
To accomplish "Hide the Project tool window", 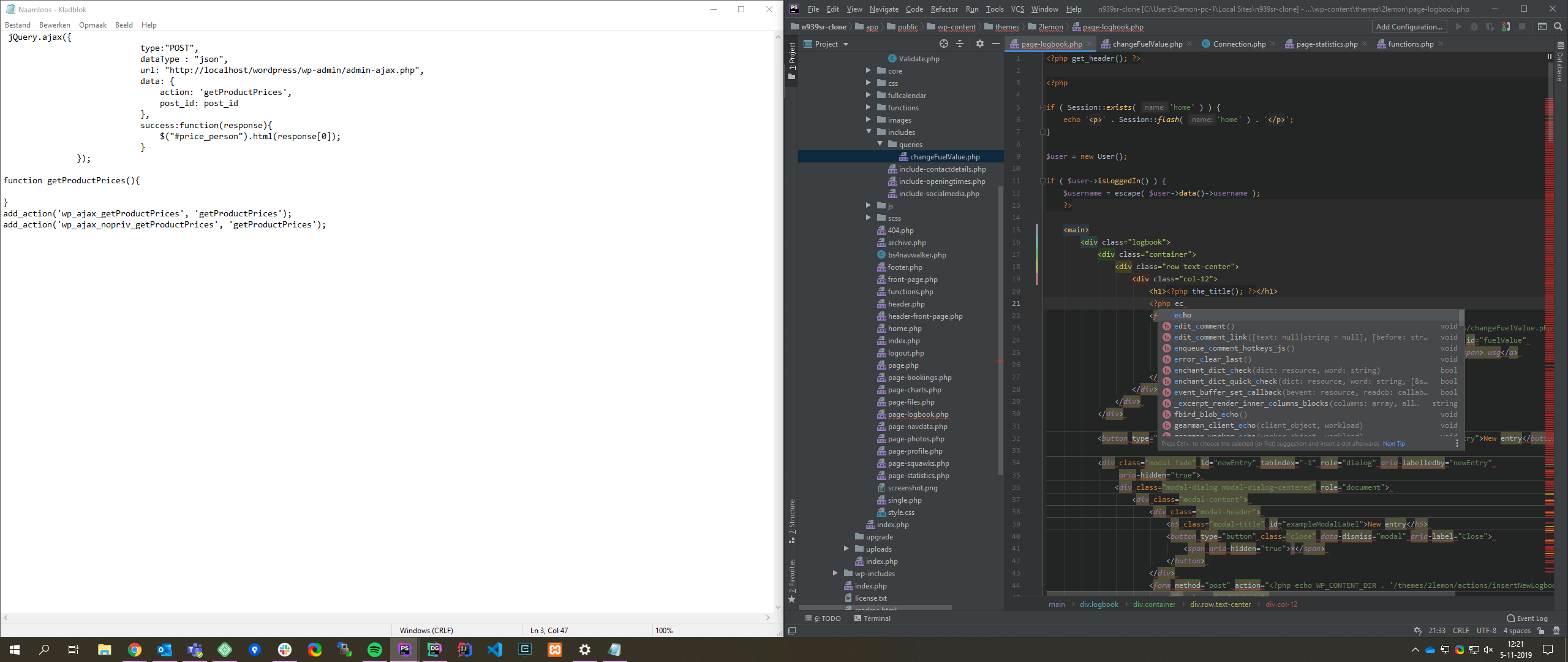I will coord(996,44).
